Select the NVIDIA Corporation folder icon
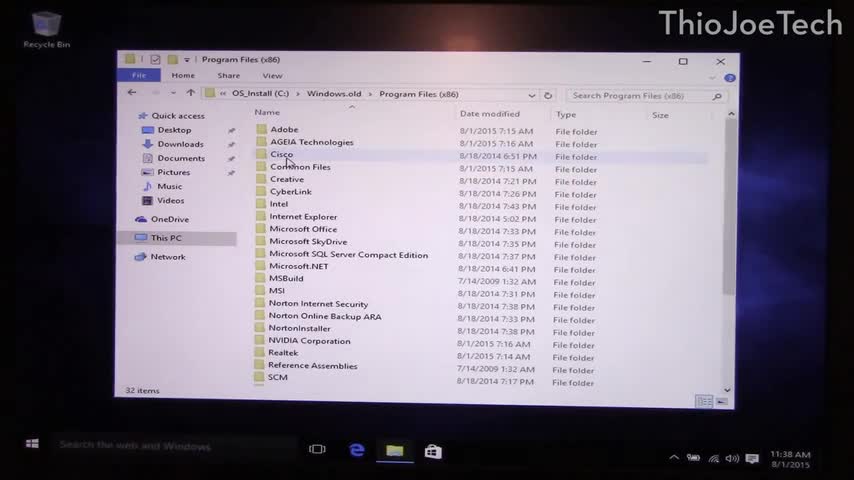 coord(260,340)
